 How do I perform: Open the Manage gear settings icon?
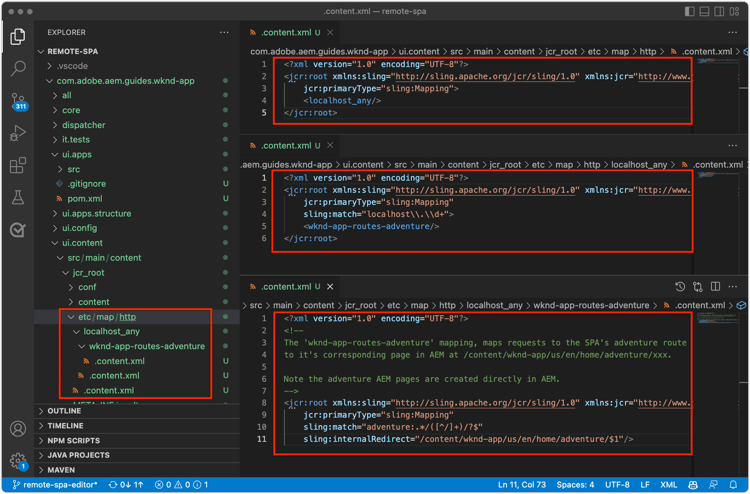[x=18, y=461]
